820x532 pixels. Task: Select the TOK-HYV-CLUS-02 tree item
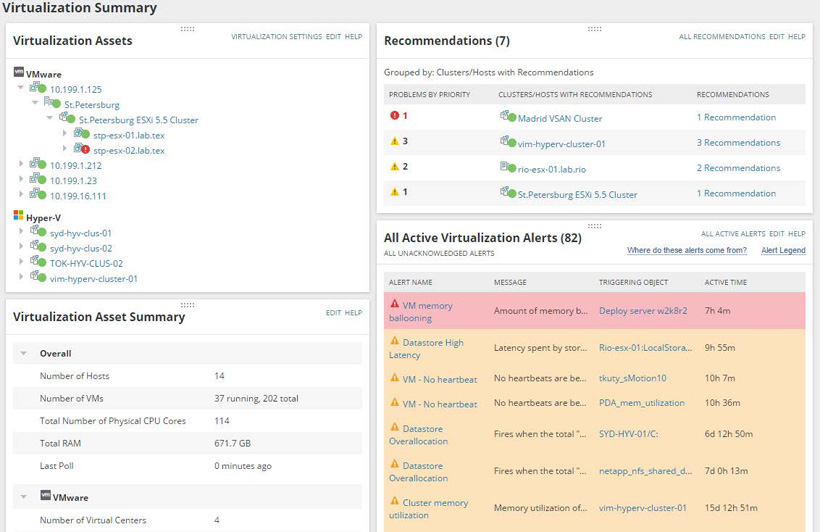click(86, 264)
